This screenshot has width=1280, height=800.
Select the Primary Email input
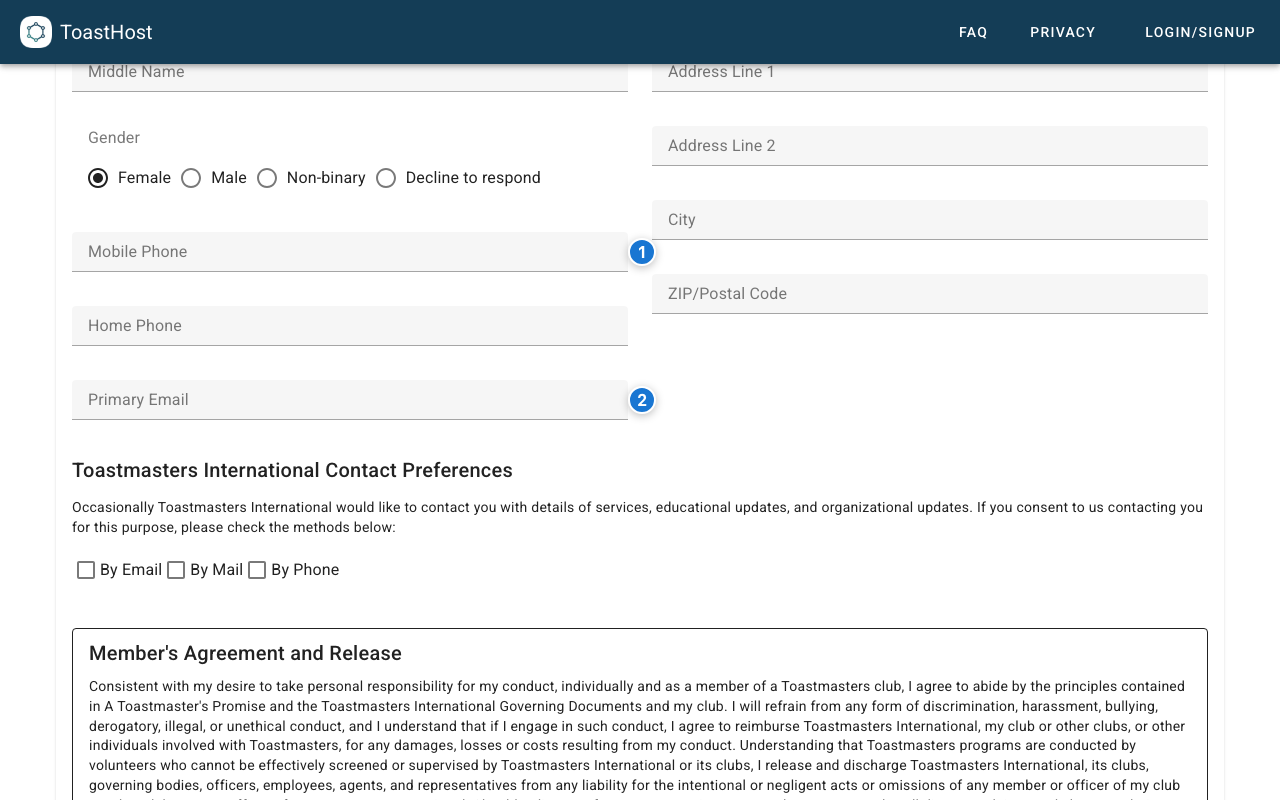click(349, 400)
